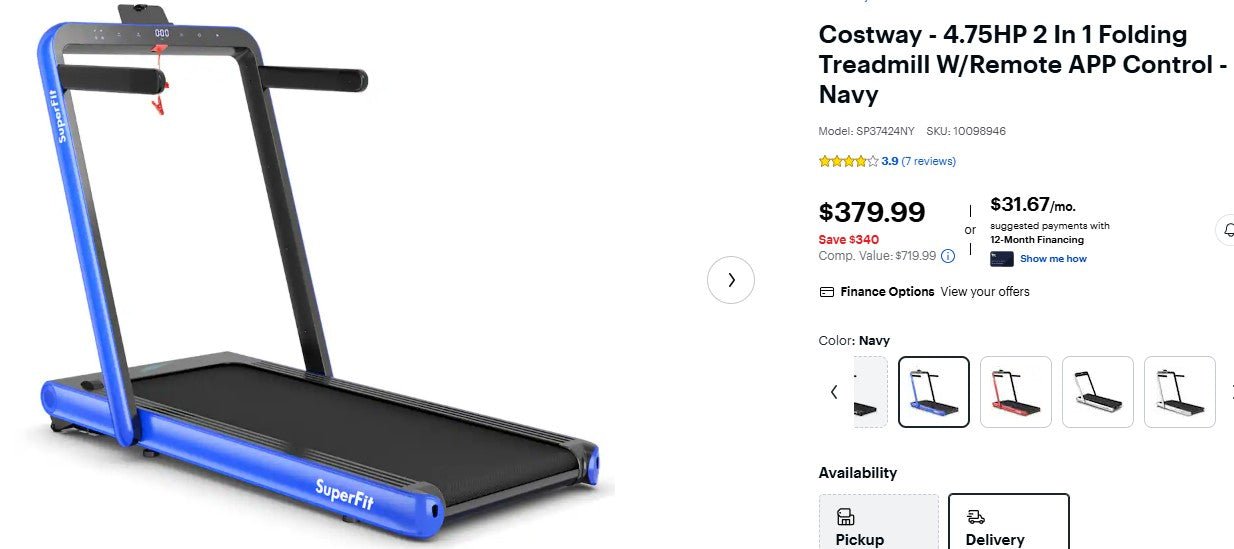Click the financing credit card icon
1234x549 pixels.
(1001, 259)
